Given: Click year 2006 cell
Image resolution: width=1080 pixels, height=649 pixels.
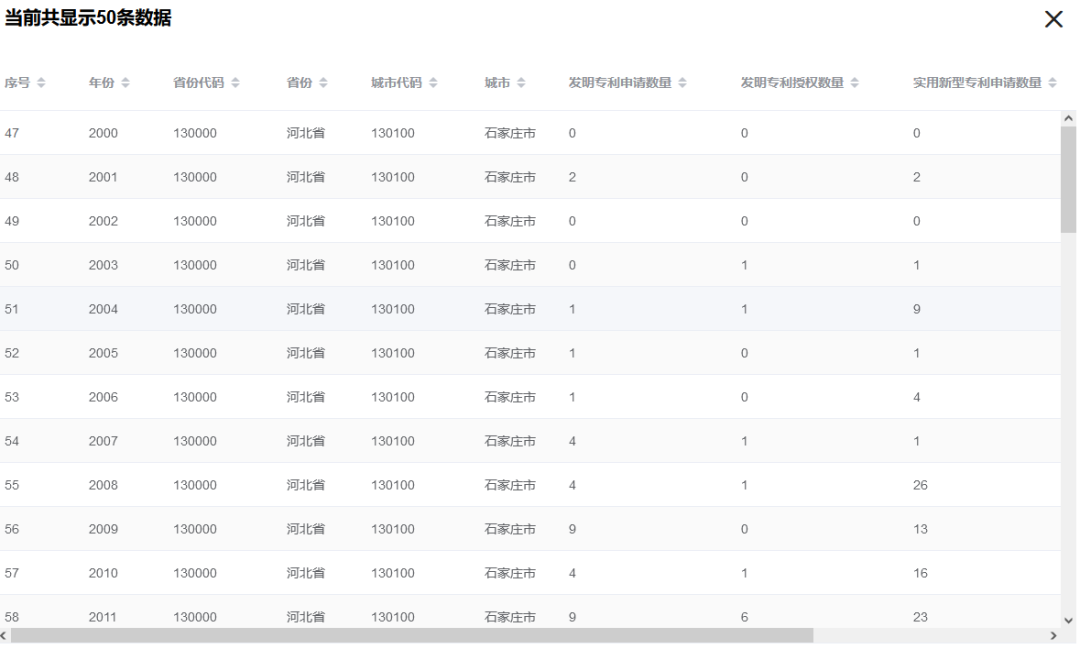Looking at the screenshot, I should 103,398.
